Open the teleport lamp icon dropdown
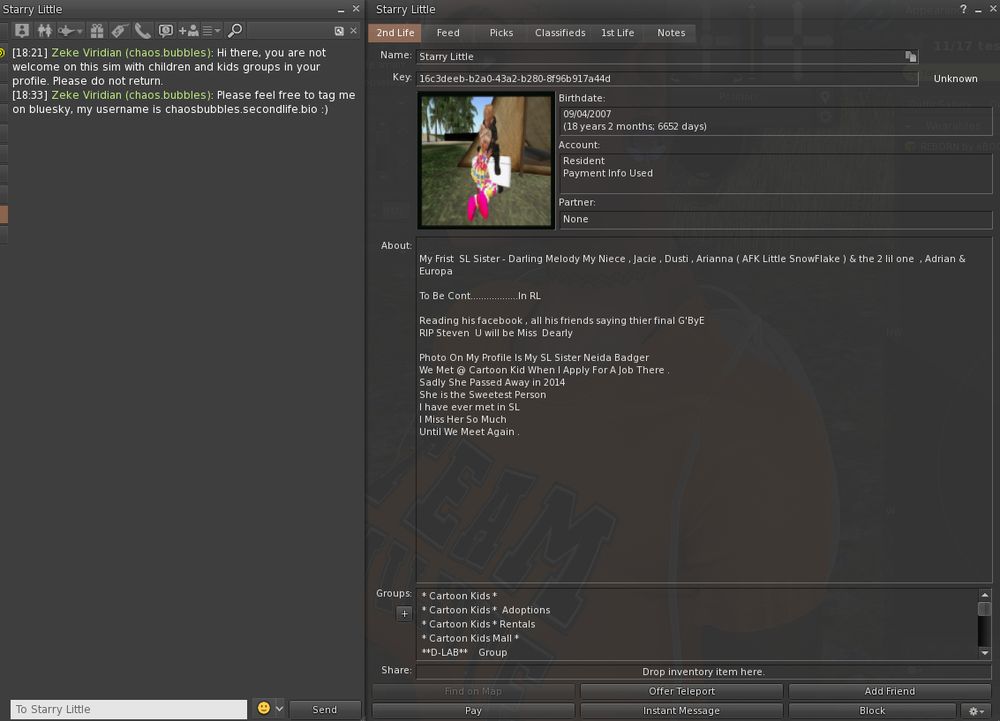The width and height of the screenshot is (1000, 721). (70, 31)
